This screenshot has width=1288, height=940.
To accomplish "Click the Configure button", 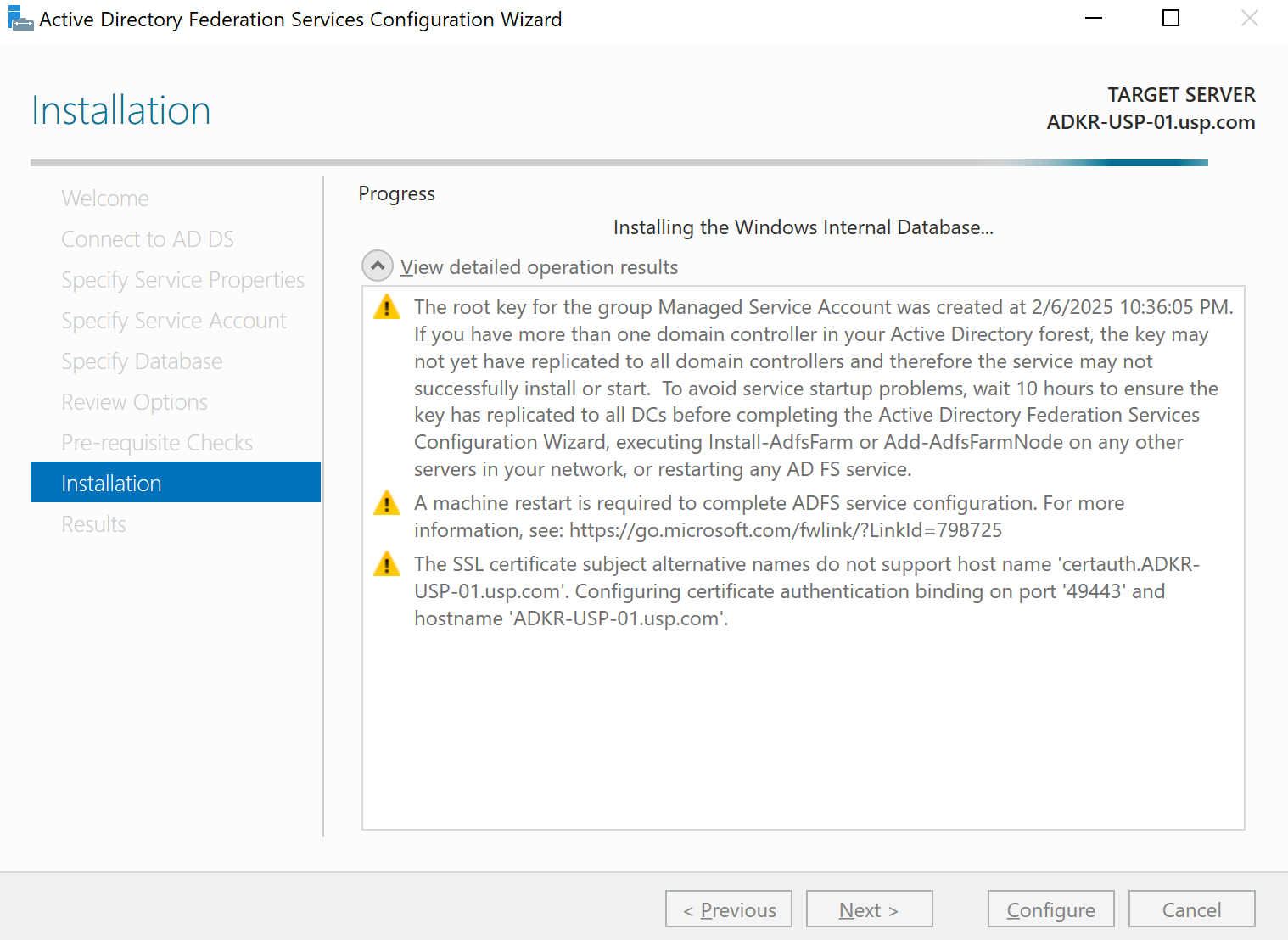I will [x=1051, y=909].
